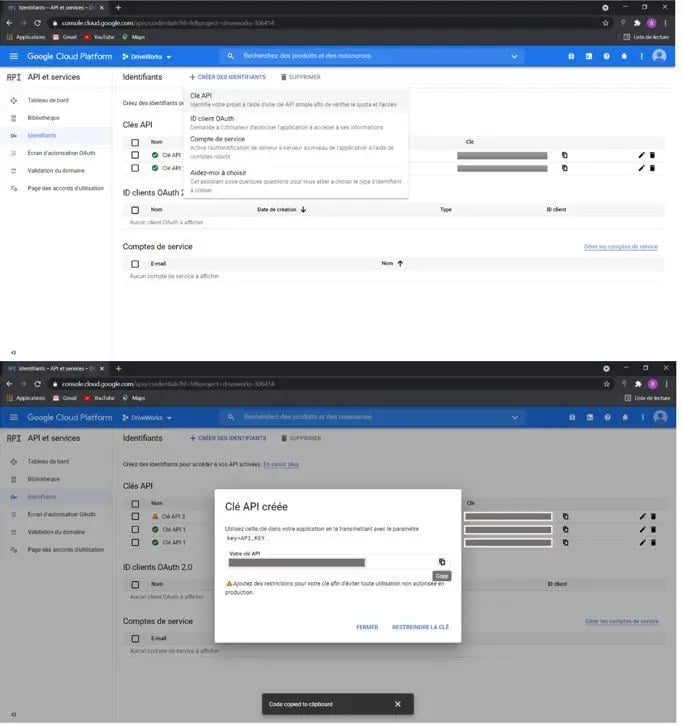The height and width of the screenshot is (726, 682).
Task: Tick Clés API header checkbox in window with dialog
Action: 135,503
